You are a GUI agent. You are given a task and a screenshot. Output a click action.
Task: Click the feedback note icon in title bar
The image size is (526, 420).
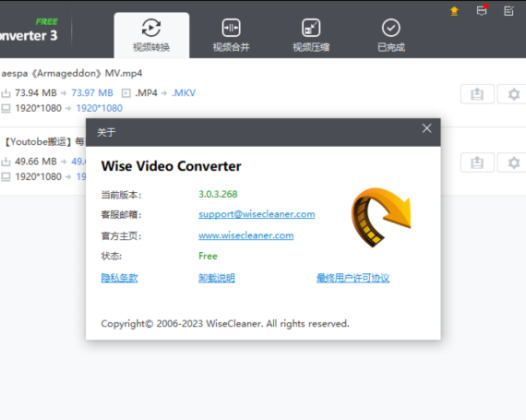pos(509,11)
